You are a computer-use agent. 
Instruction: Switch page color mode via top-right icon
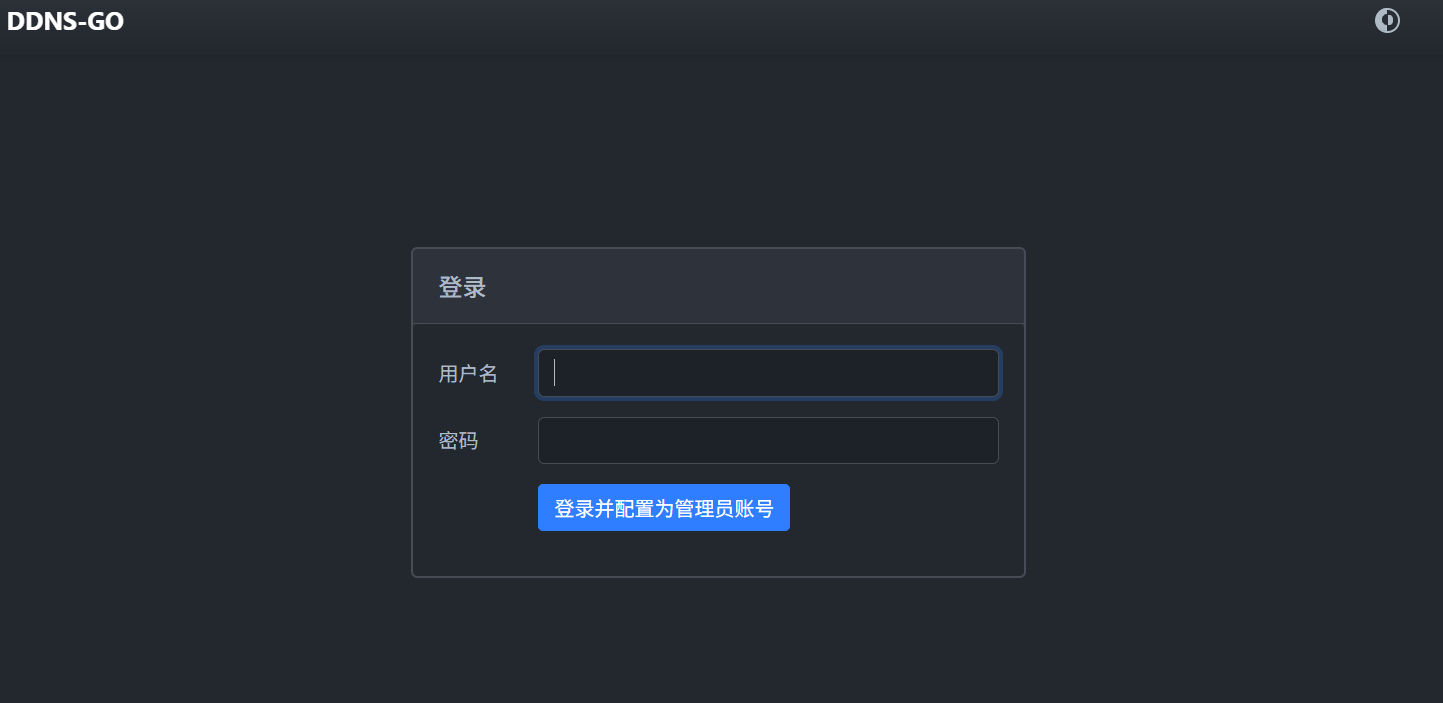click(1387, 21)
